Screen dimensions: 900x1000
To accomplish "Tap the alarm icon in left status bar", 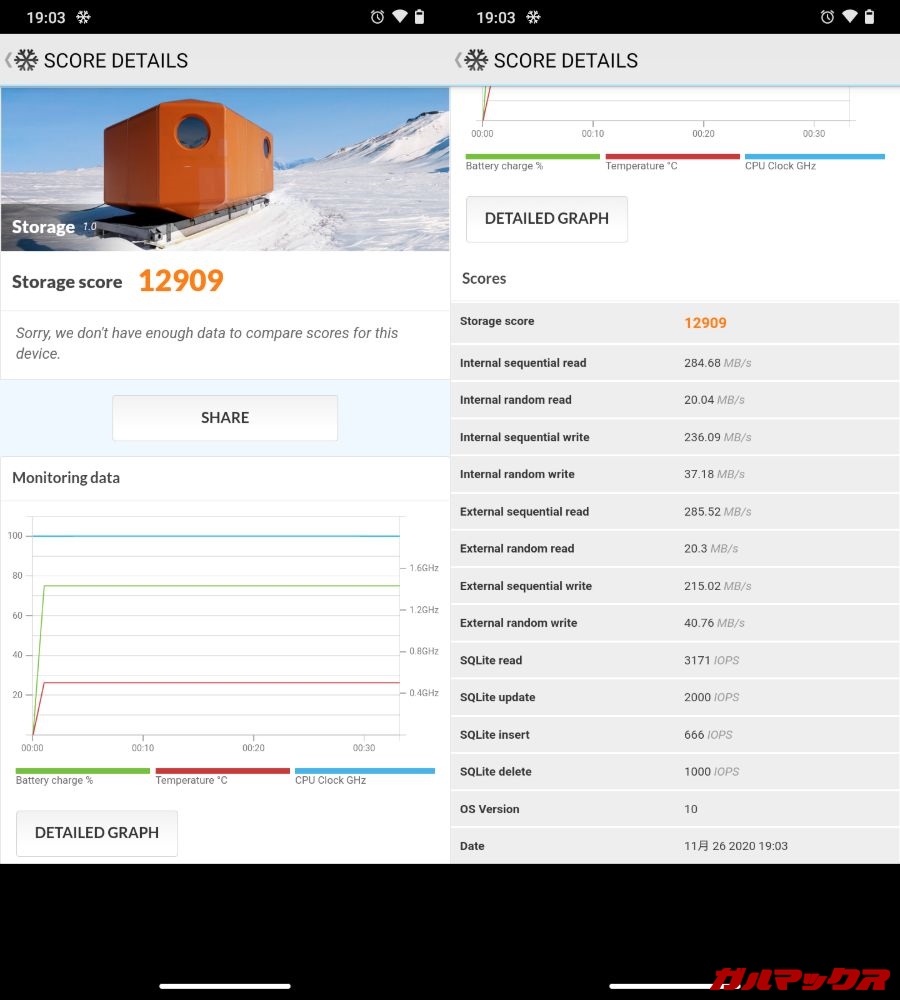I will (x=378, y=17).
